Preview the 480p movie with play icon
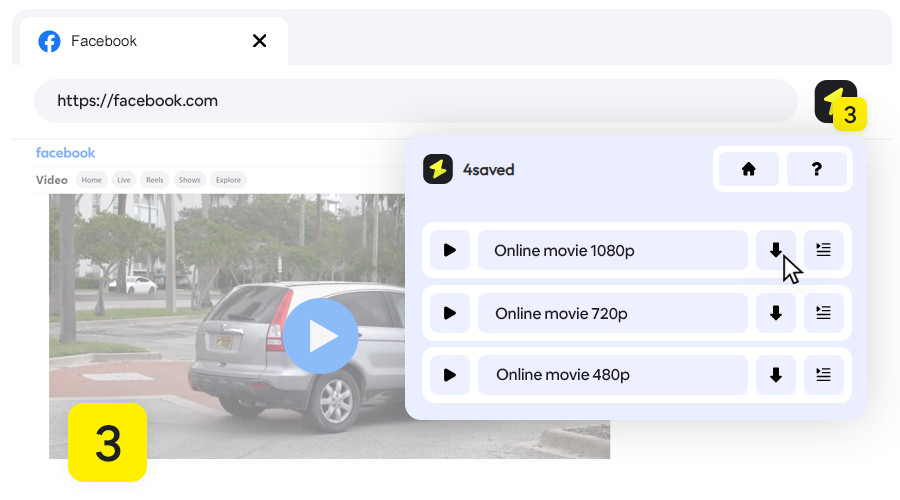900x500 pixels. (450, 375)
